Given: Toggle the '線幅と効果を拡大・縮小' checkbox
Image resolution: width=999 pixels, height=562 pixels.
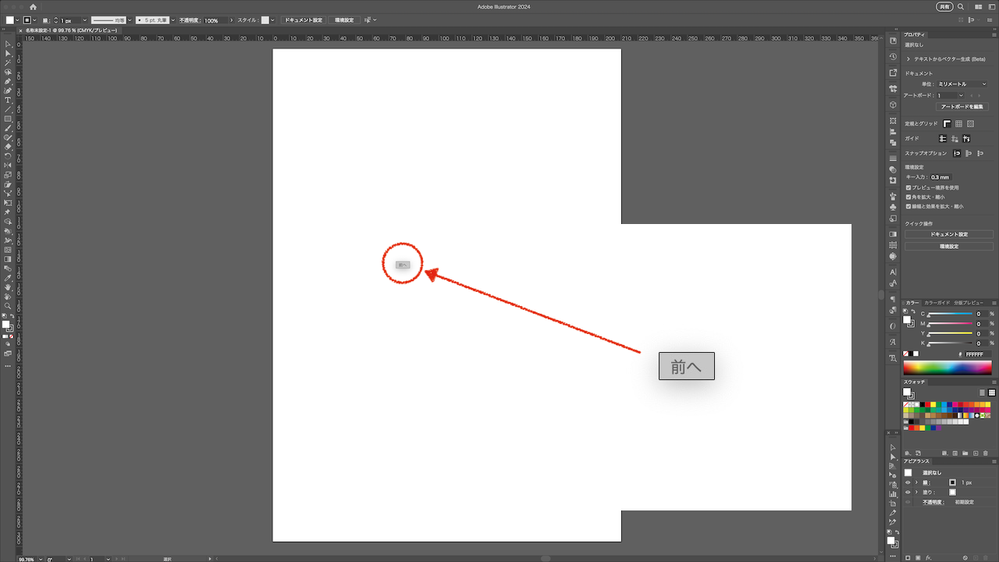Looking at the screenshot, I should [909, 206].
